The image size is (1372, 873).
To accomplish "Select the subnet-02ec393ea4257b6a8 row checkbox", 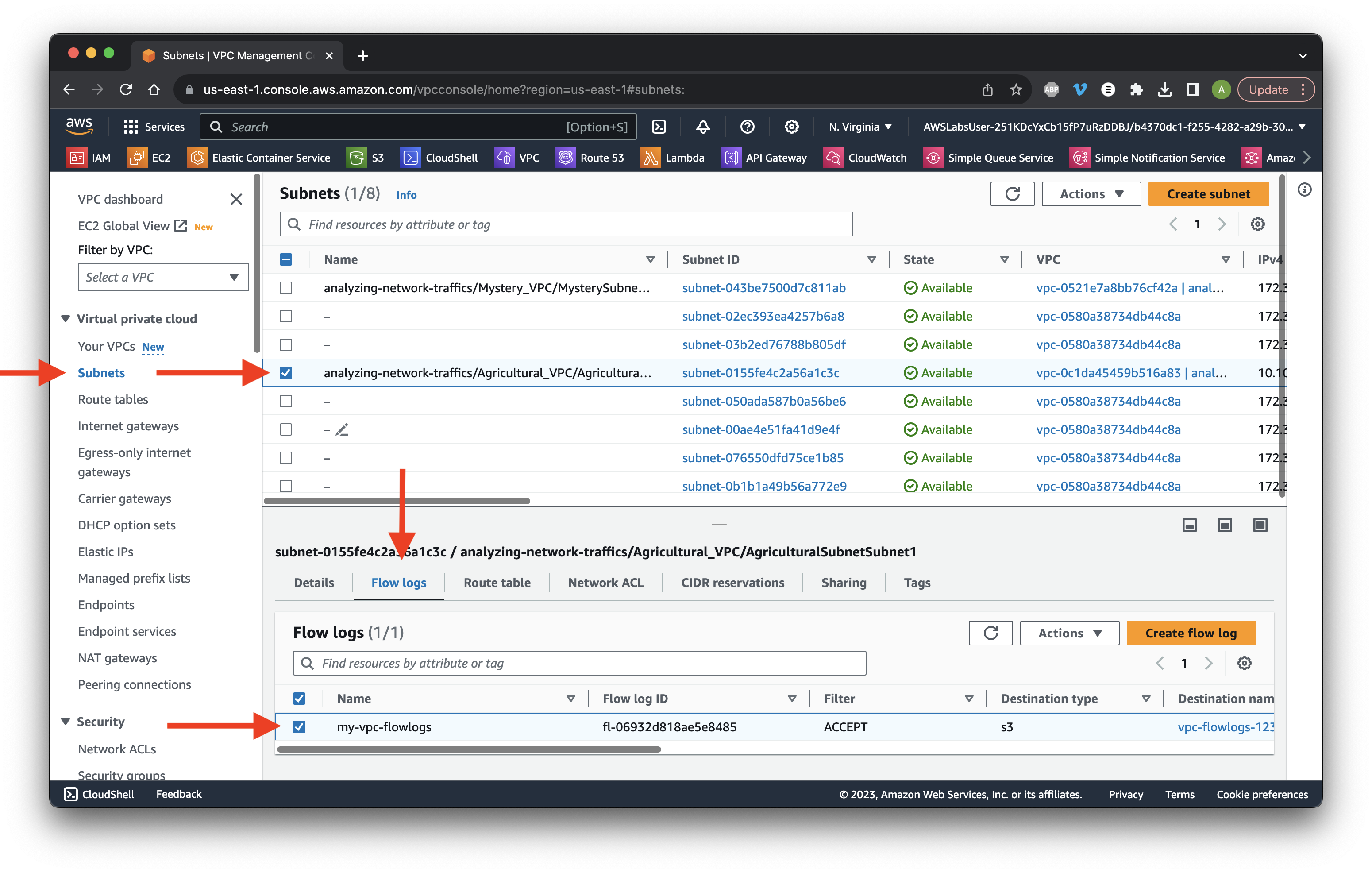I will coord(286,316).
